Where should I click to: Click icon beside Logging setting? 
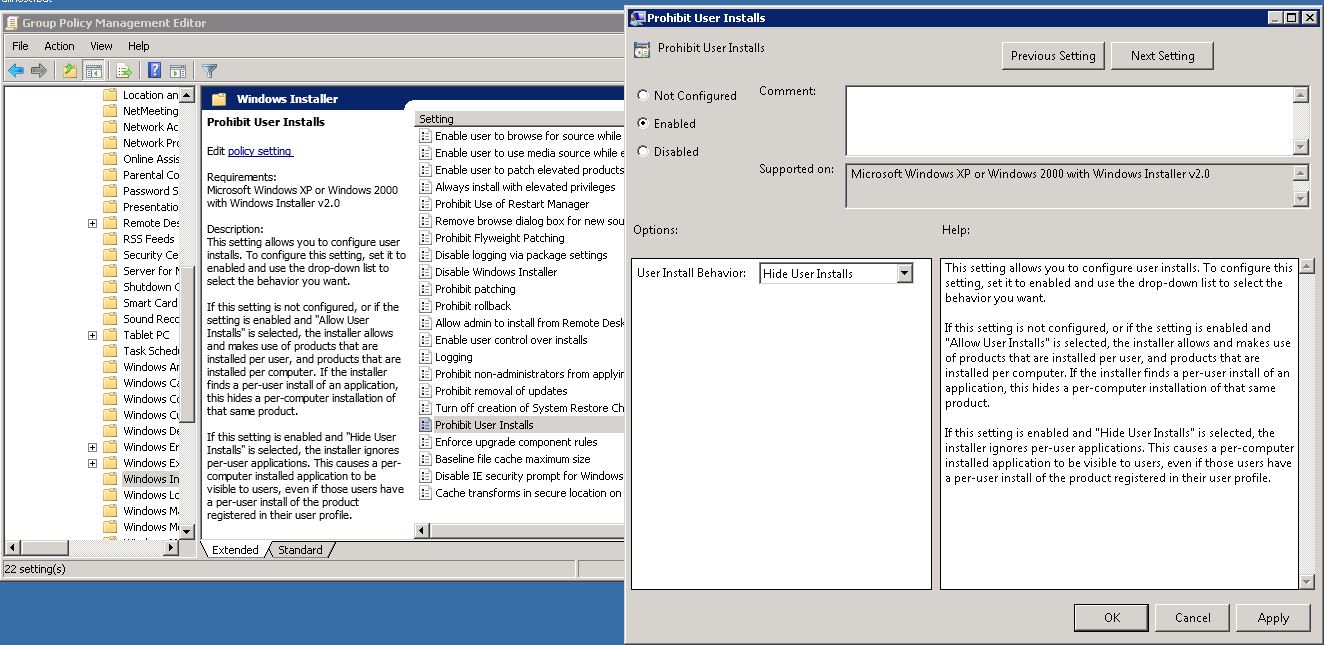pyautogui.click(x=426, y=357)
